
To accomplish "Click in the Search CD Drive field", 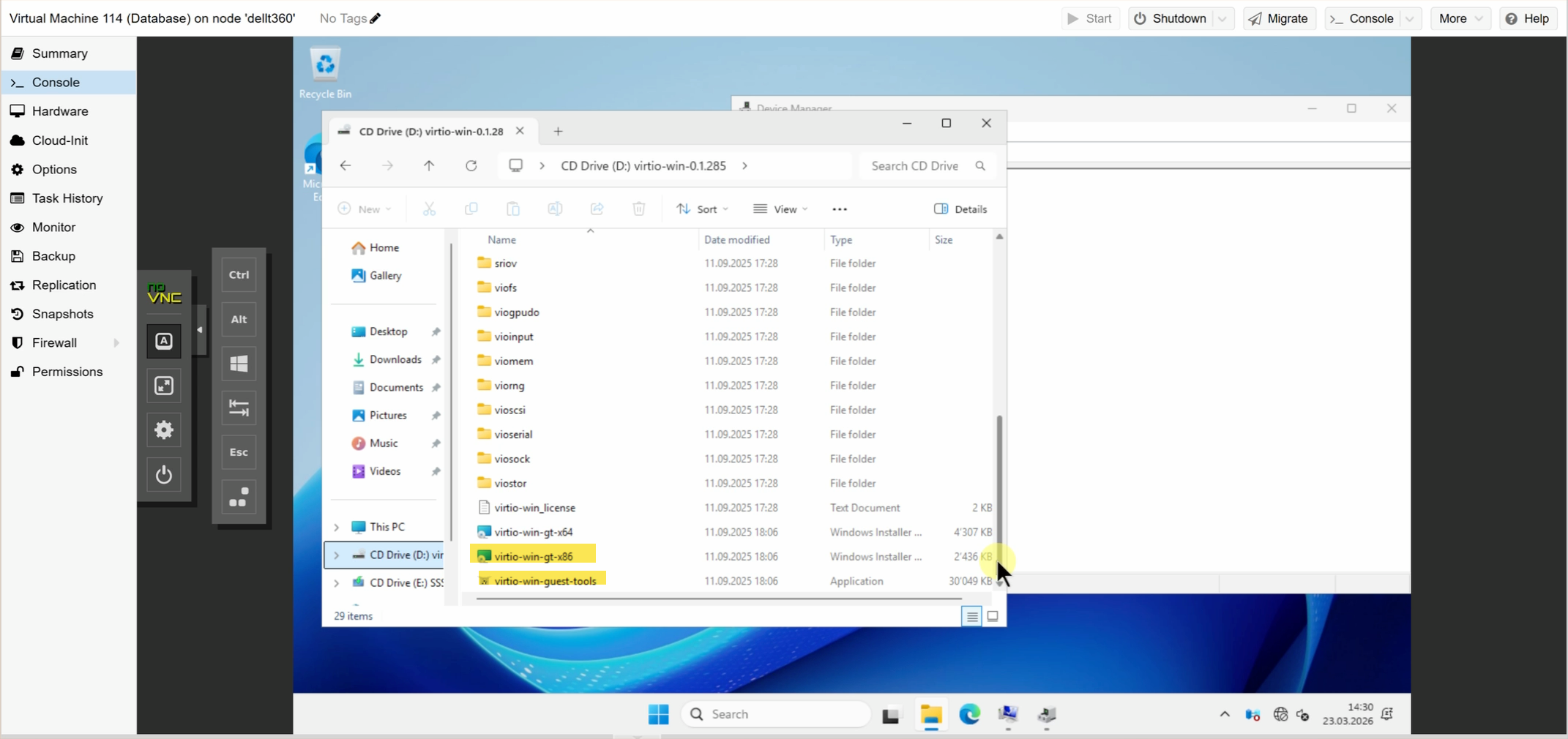I will [919, 165].
